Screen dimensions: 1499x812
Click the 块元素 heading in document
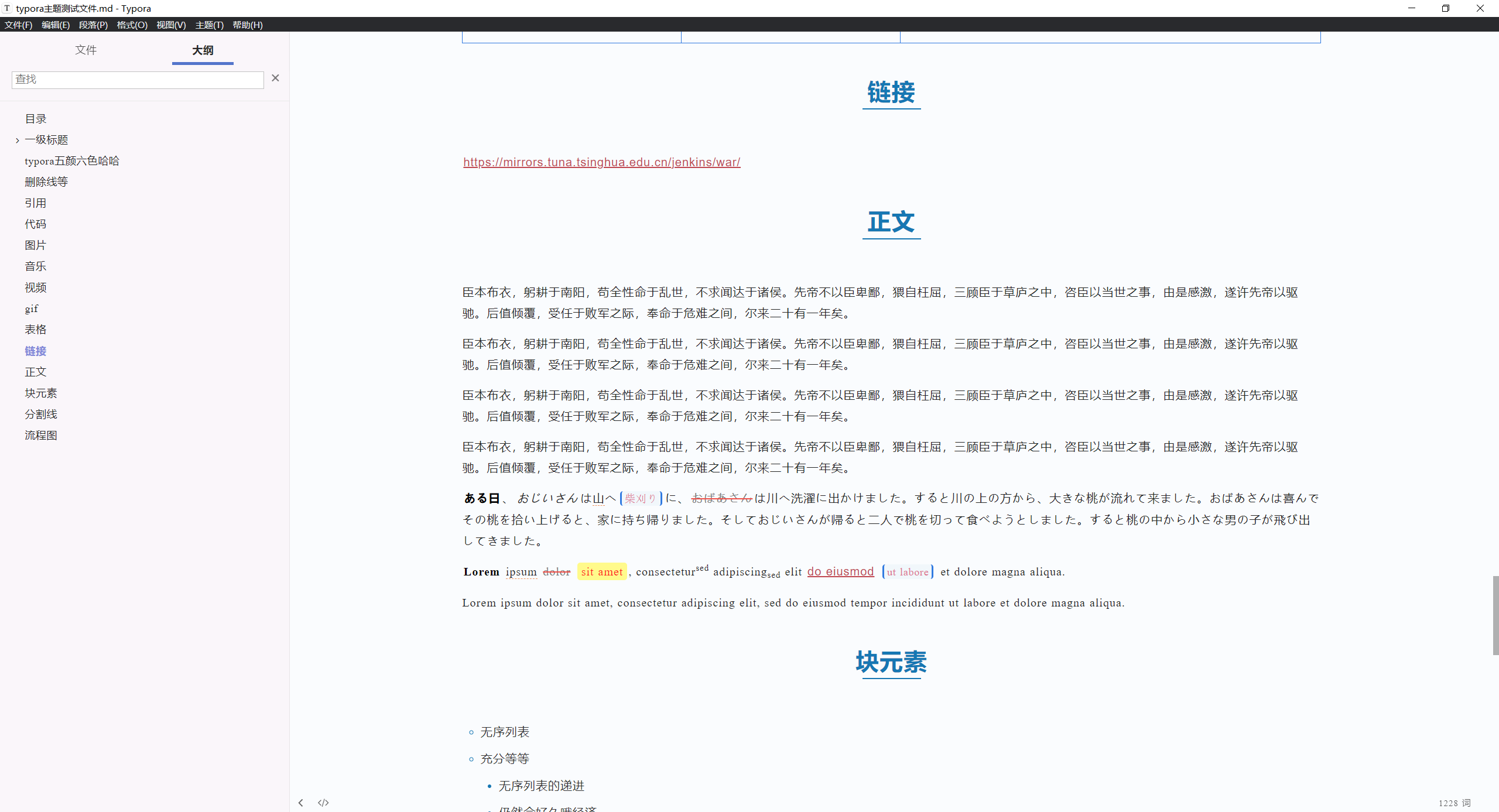891,662
